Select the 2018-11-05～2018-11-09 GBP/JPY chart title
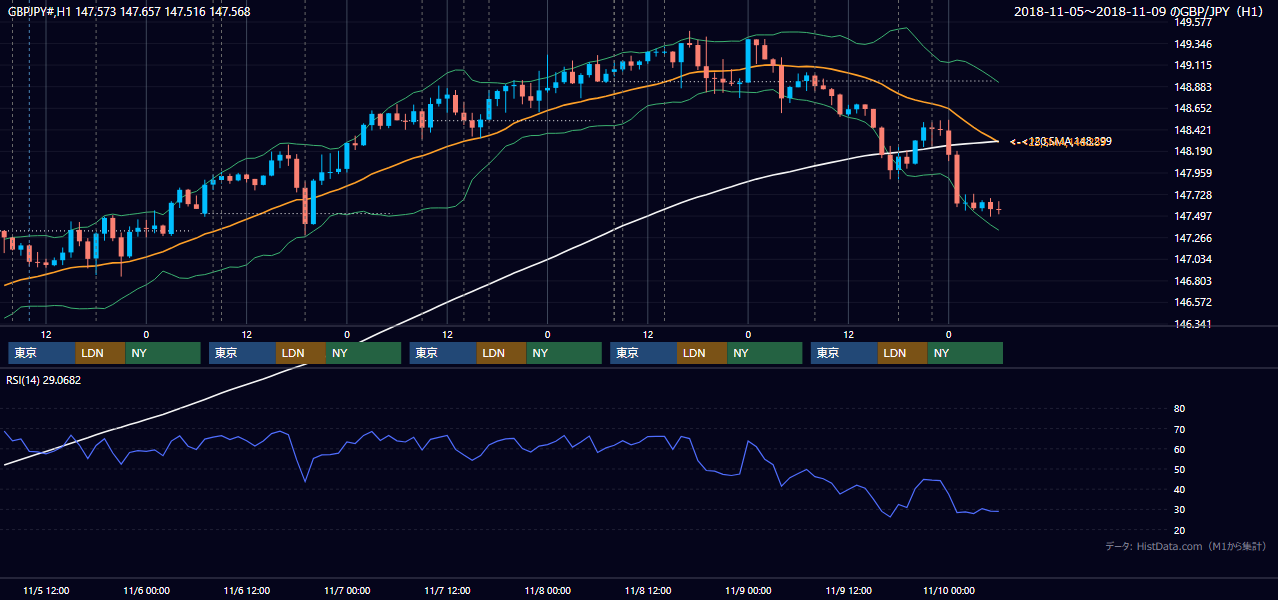The width and height of the screenshot is (1278, 600). coord(1141,12)
